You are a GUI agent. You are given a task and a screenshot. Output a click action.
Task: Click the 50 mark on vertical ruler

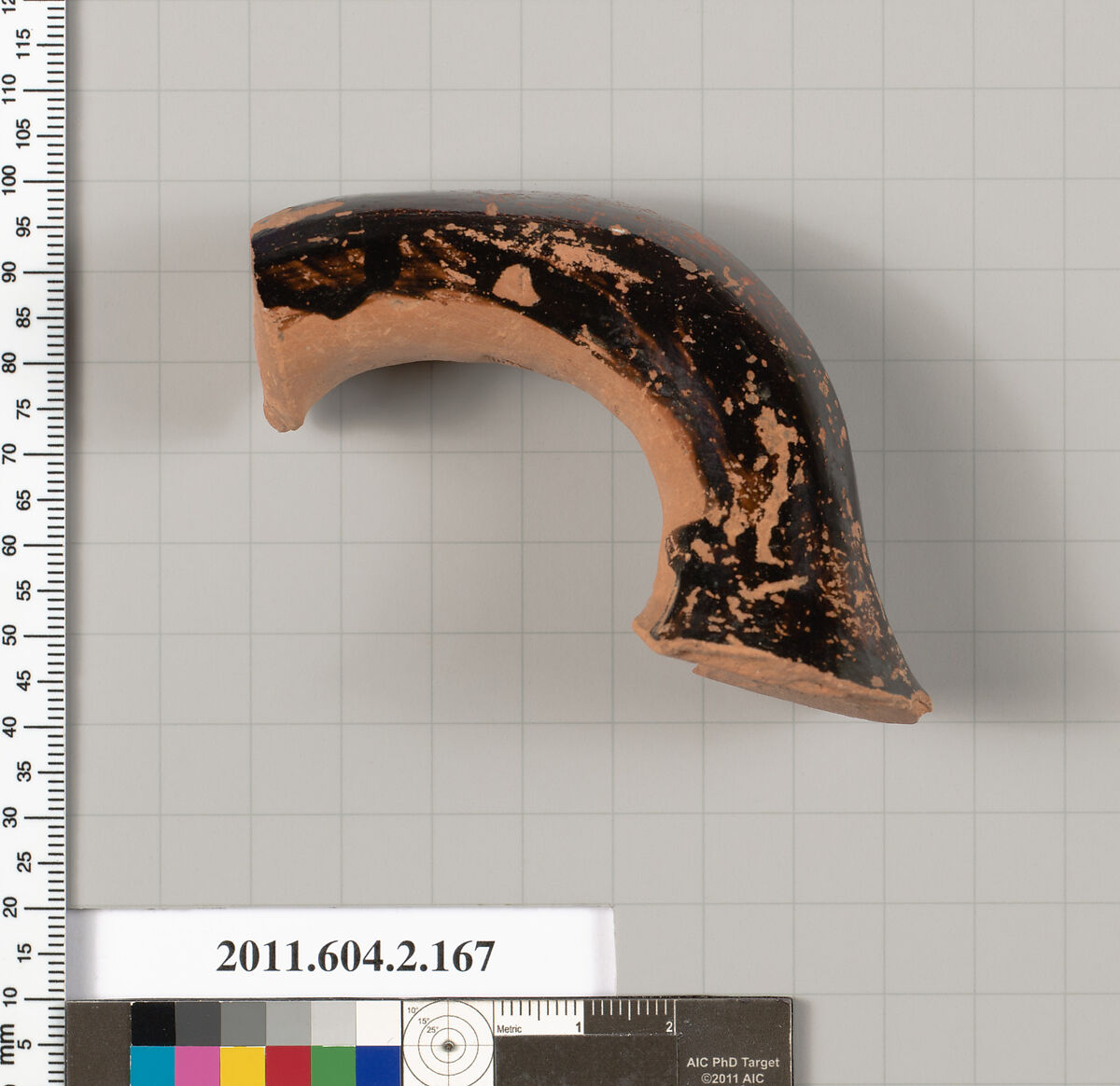point(9,635)
